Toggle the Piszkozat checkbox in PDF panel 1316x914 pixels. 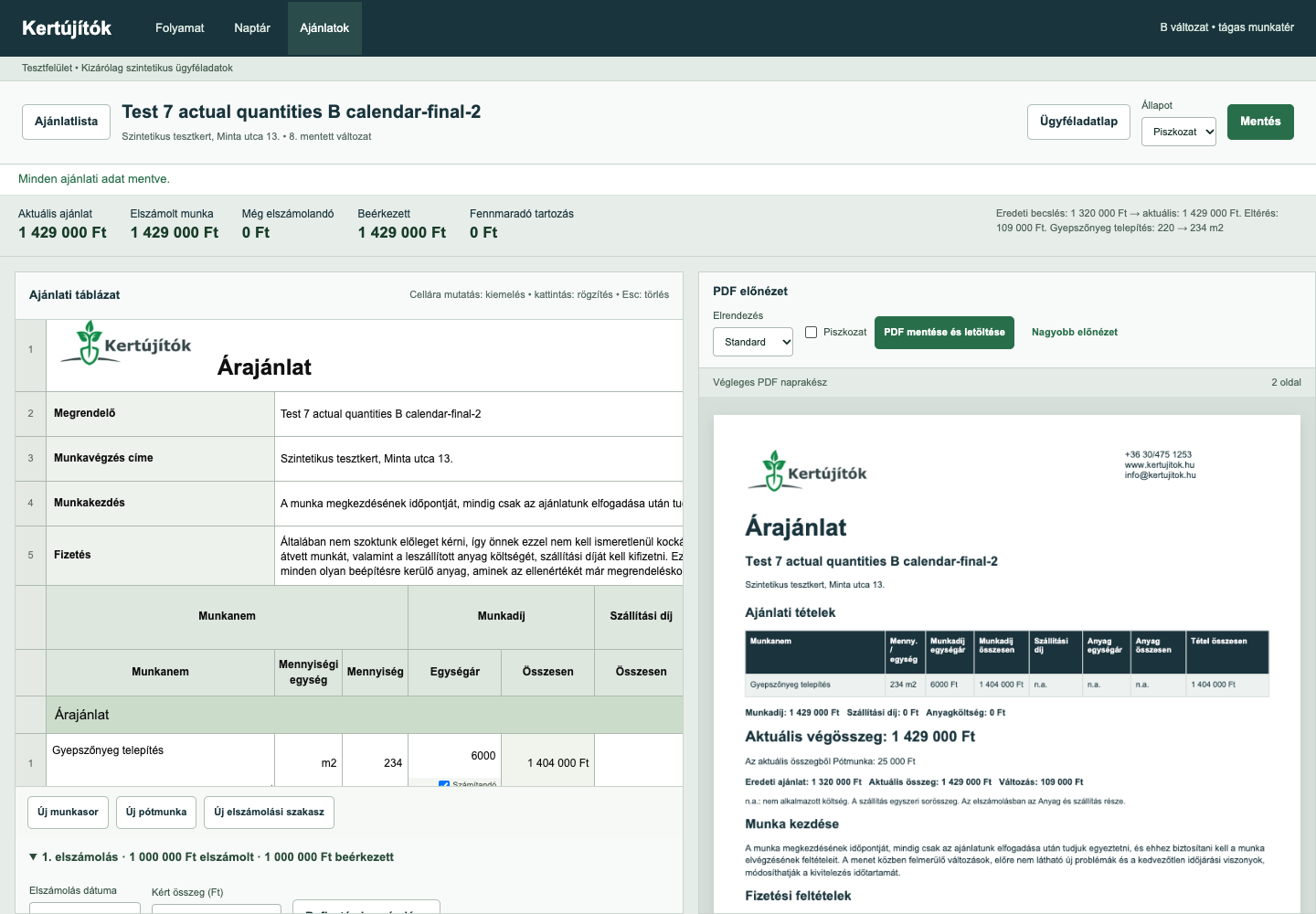pos(811,332)
